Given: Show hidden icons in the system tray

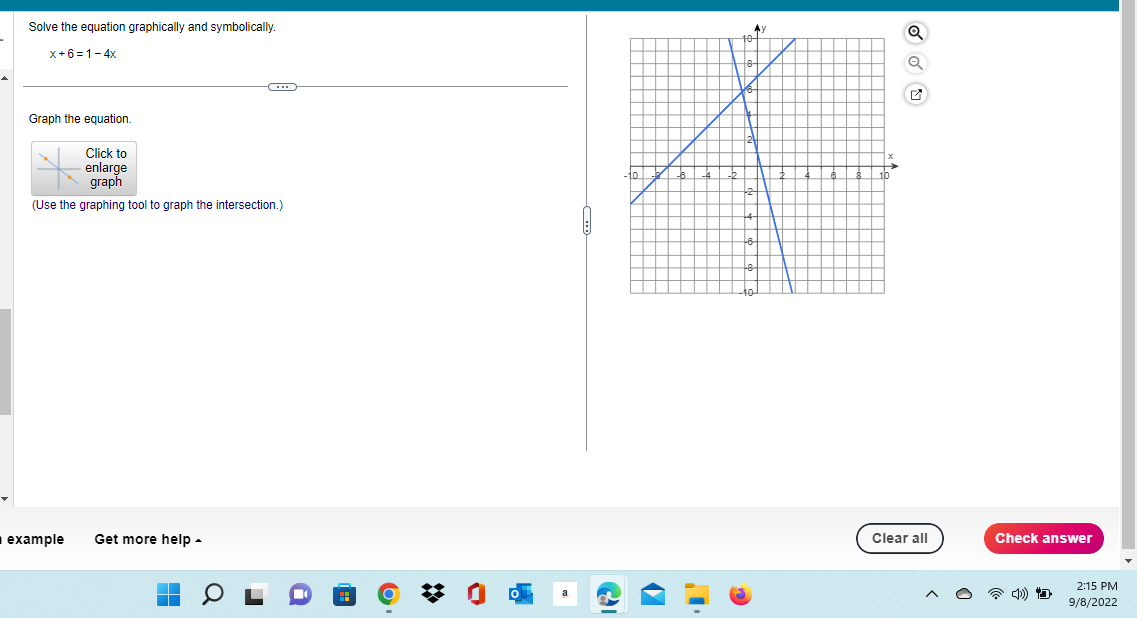Looking at the screenshot, I should tap(930, 594).
